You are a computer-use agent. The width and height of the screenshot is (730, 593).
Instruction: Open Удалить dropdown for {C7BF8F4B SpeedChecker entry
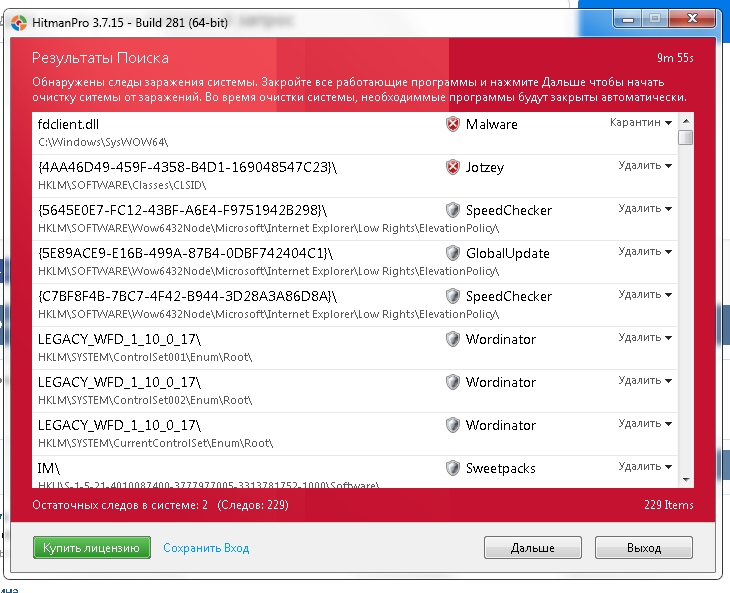click(645, 295)
